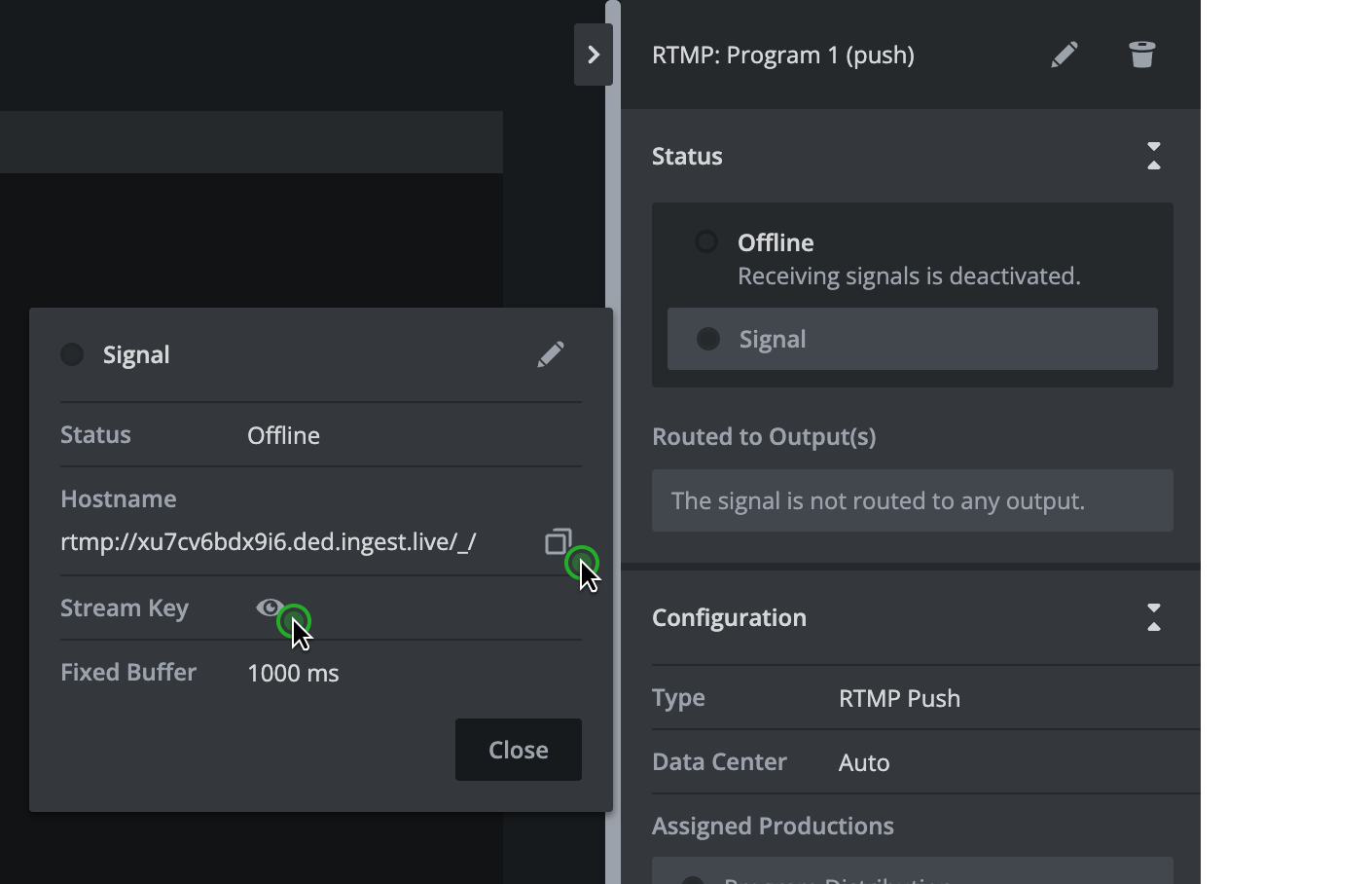Delete the RTMP Program 1 output
The width and height of the screenshot is (1372, 884).
coord(1142,55)
